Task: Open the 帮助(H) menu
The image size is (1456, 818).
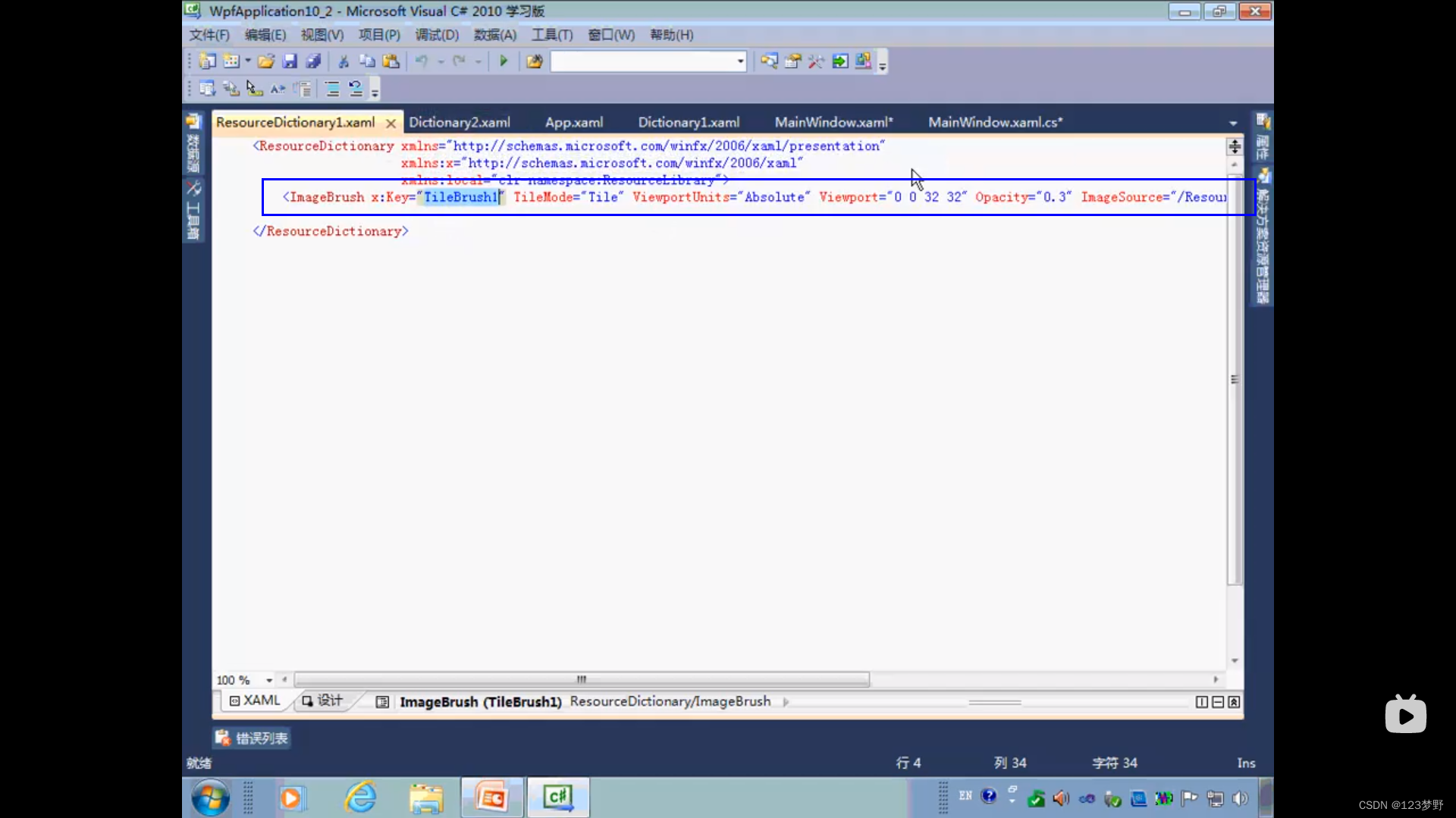Action: (x=672, y=35)
